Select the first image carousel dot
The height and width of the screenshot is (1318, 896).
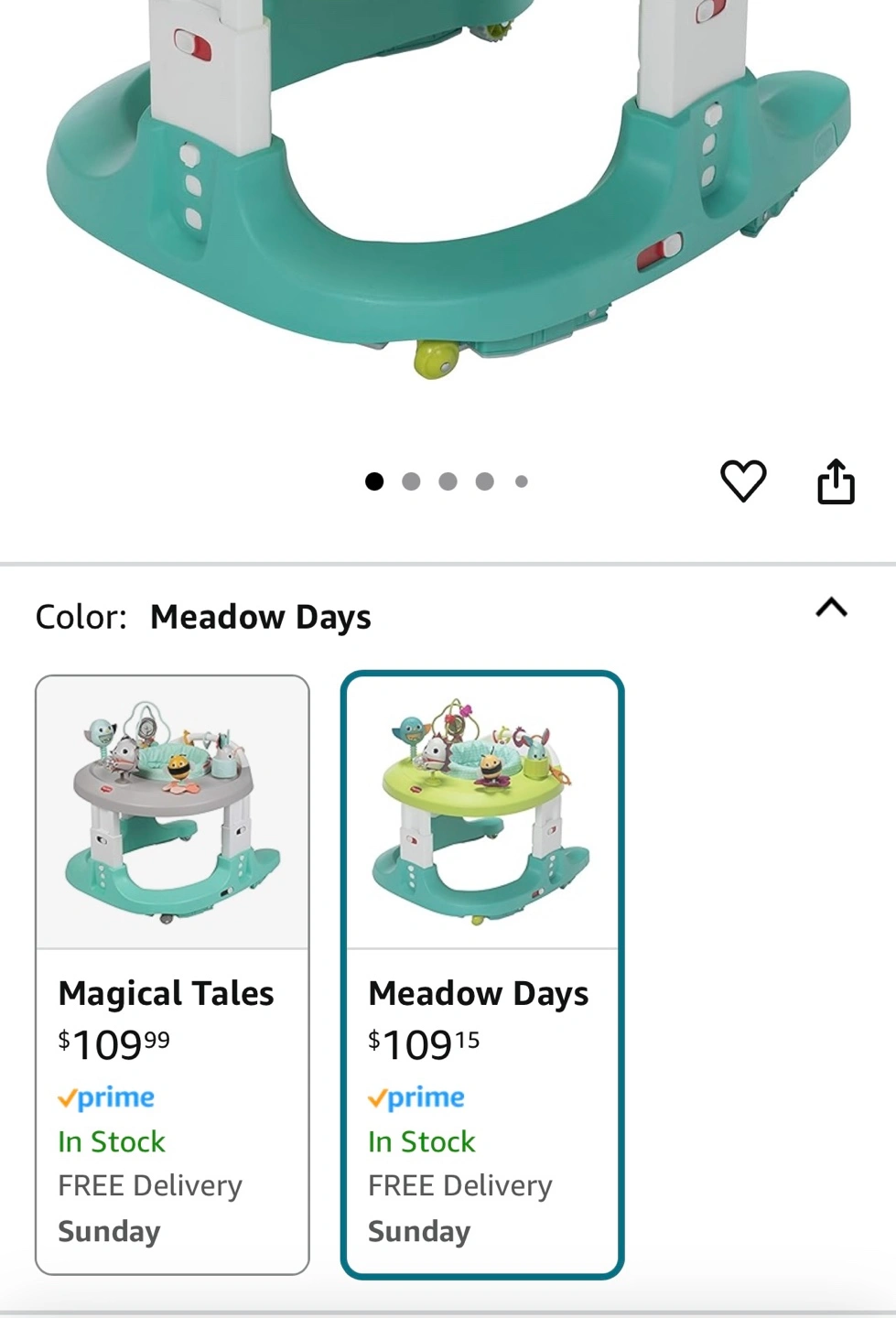point(374,481)
